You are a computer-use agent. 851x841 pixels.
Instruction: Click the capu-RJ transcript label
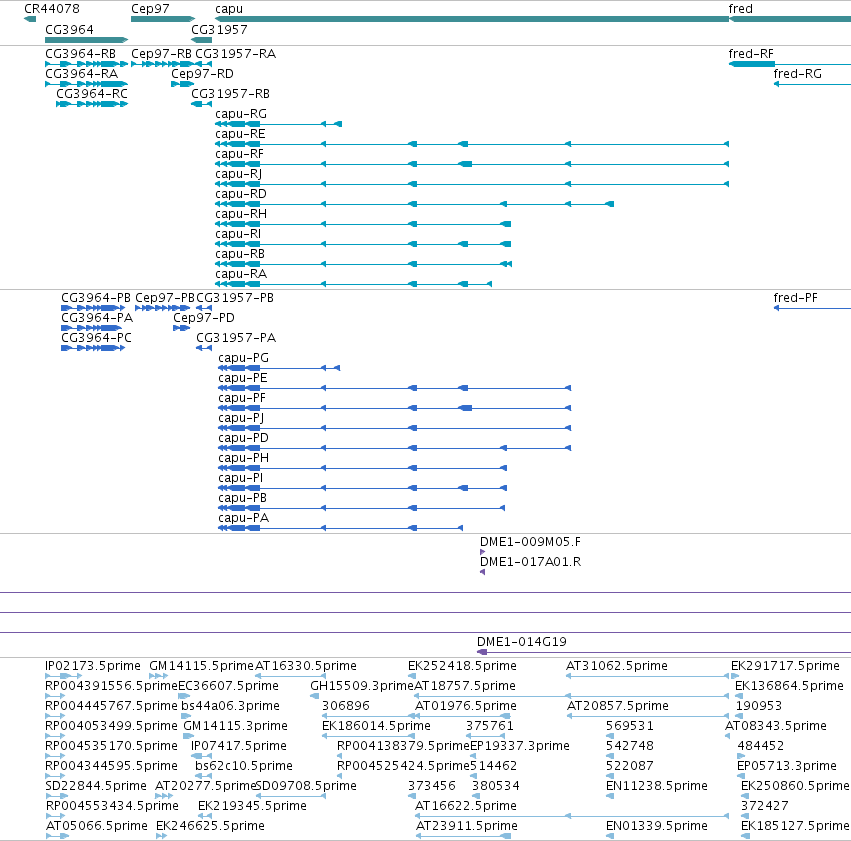click(x=238, y=174)
